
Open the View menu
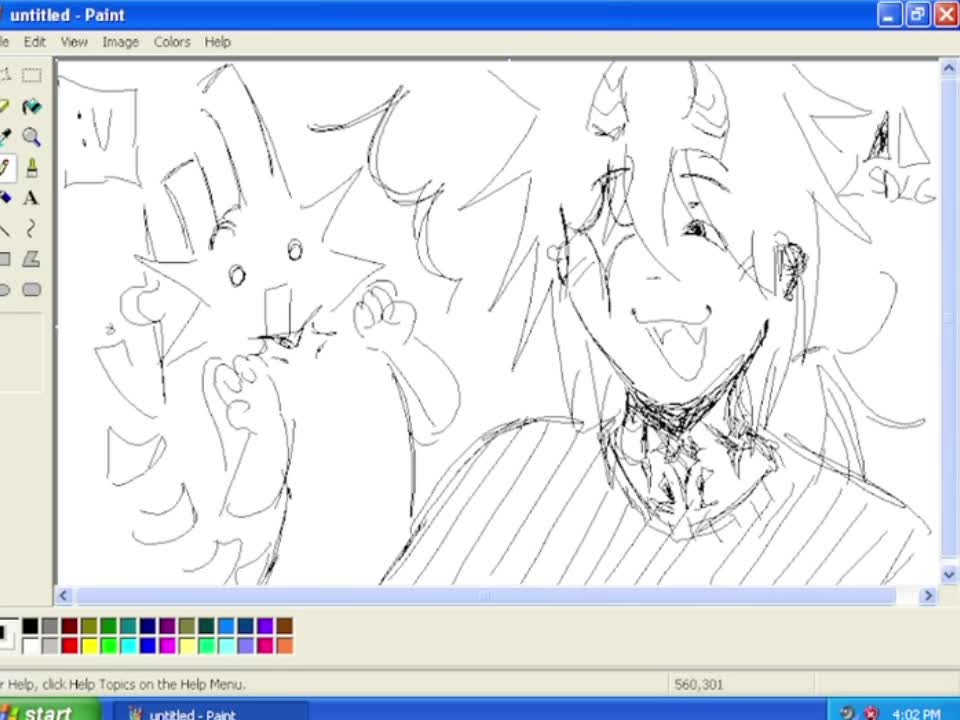pos(73,42)
